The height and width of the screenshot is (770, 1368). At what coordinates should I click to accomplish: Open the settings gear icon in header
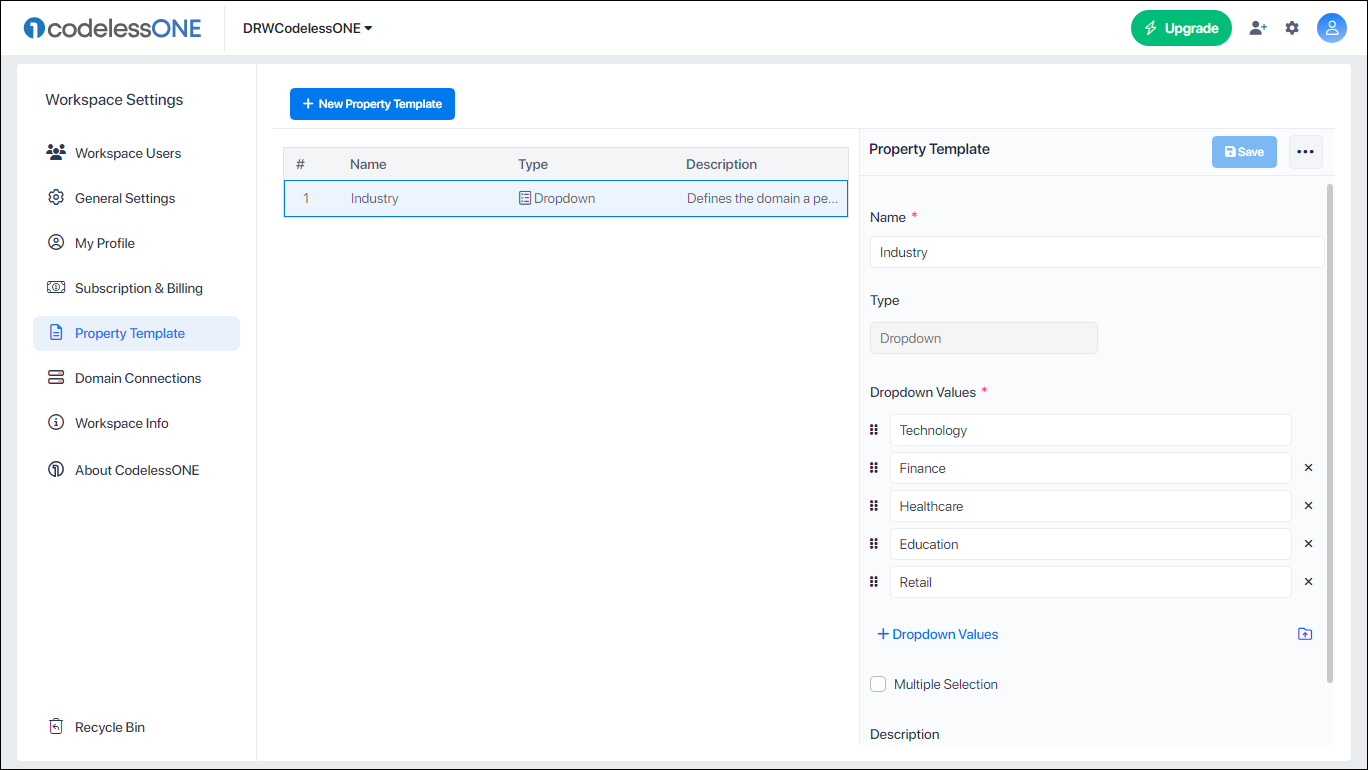1292,28
